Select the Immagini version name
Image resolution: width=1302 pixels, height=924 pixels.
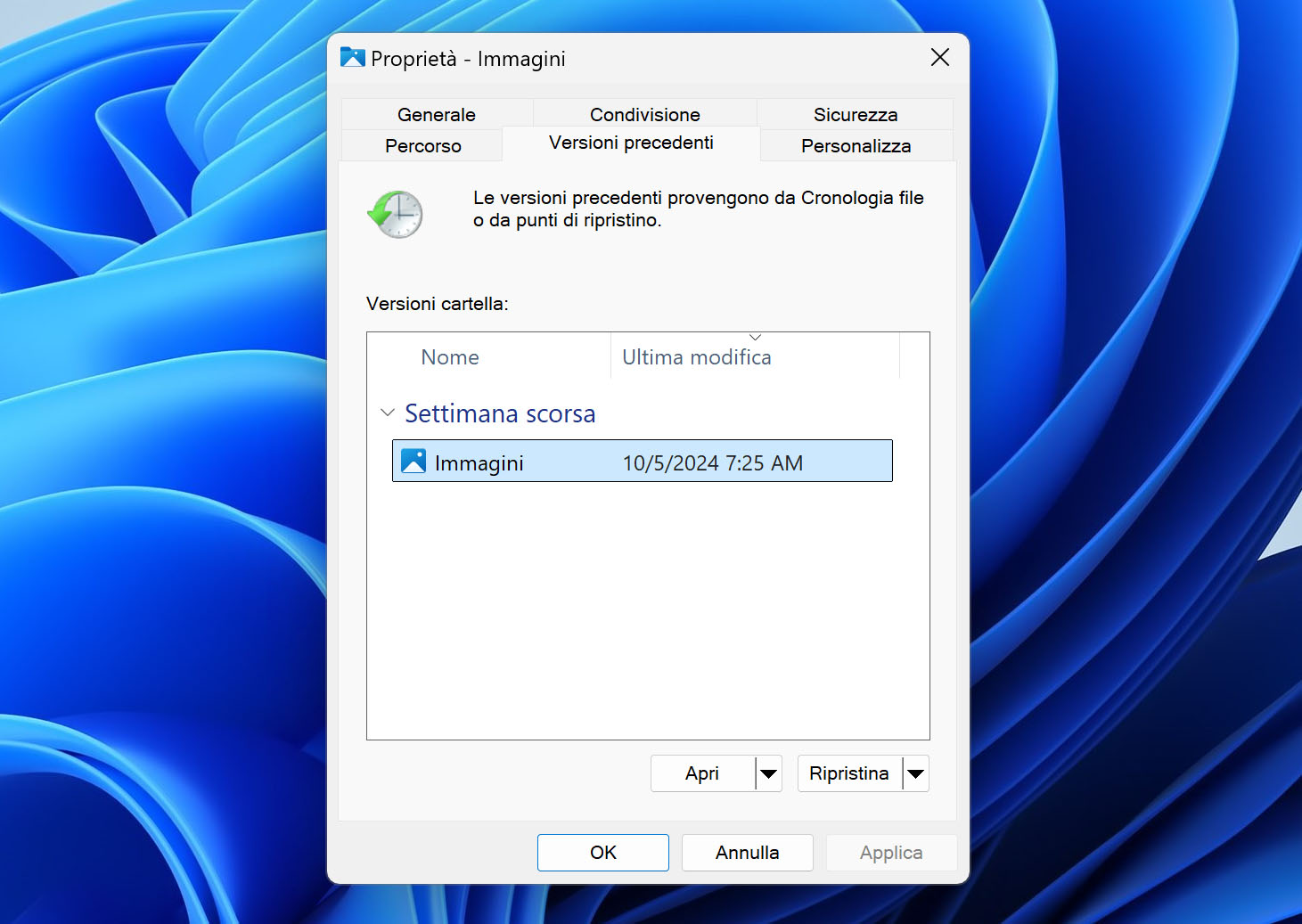pyautogui.click(x=479, y=463)
